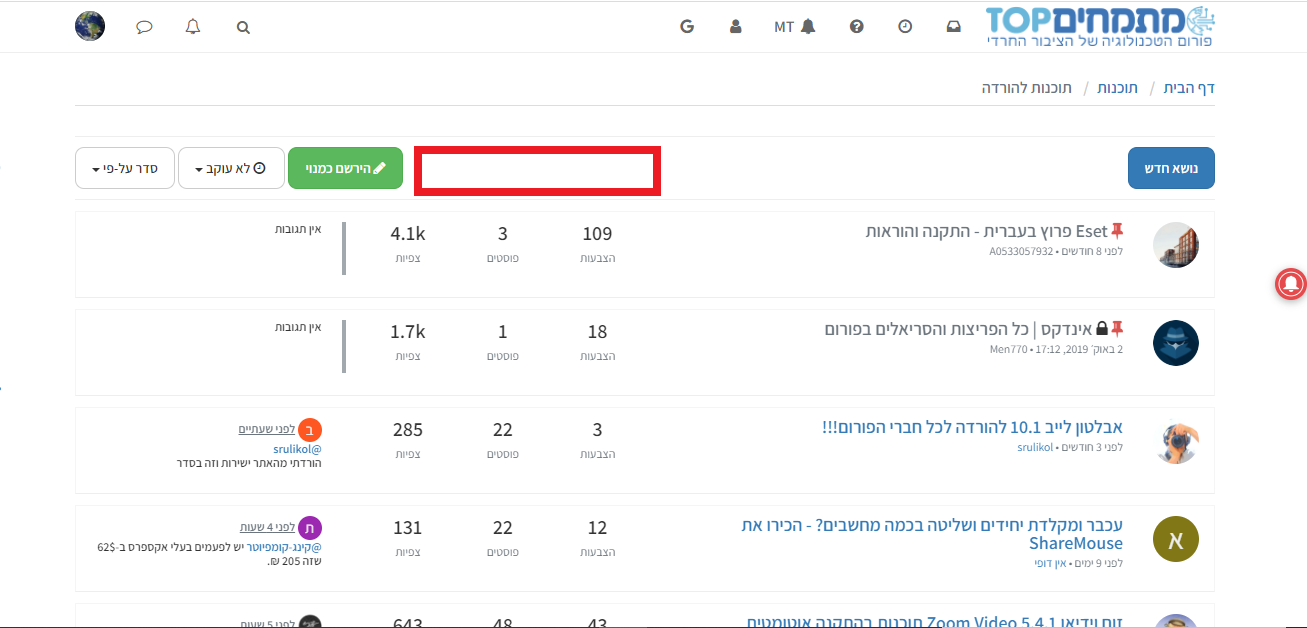Click the red floating notification bell
This screenshot has width=1307, height=628.
(1290, 284)
